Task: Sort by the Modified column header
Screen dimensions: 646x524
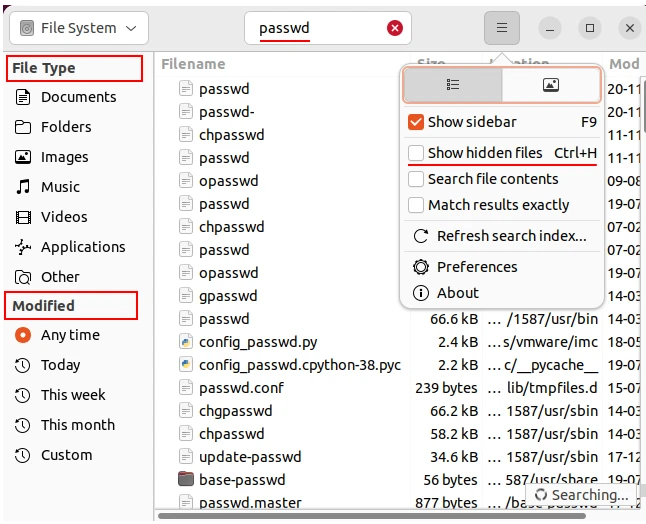Action: point(624,64)
